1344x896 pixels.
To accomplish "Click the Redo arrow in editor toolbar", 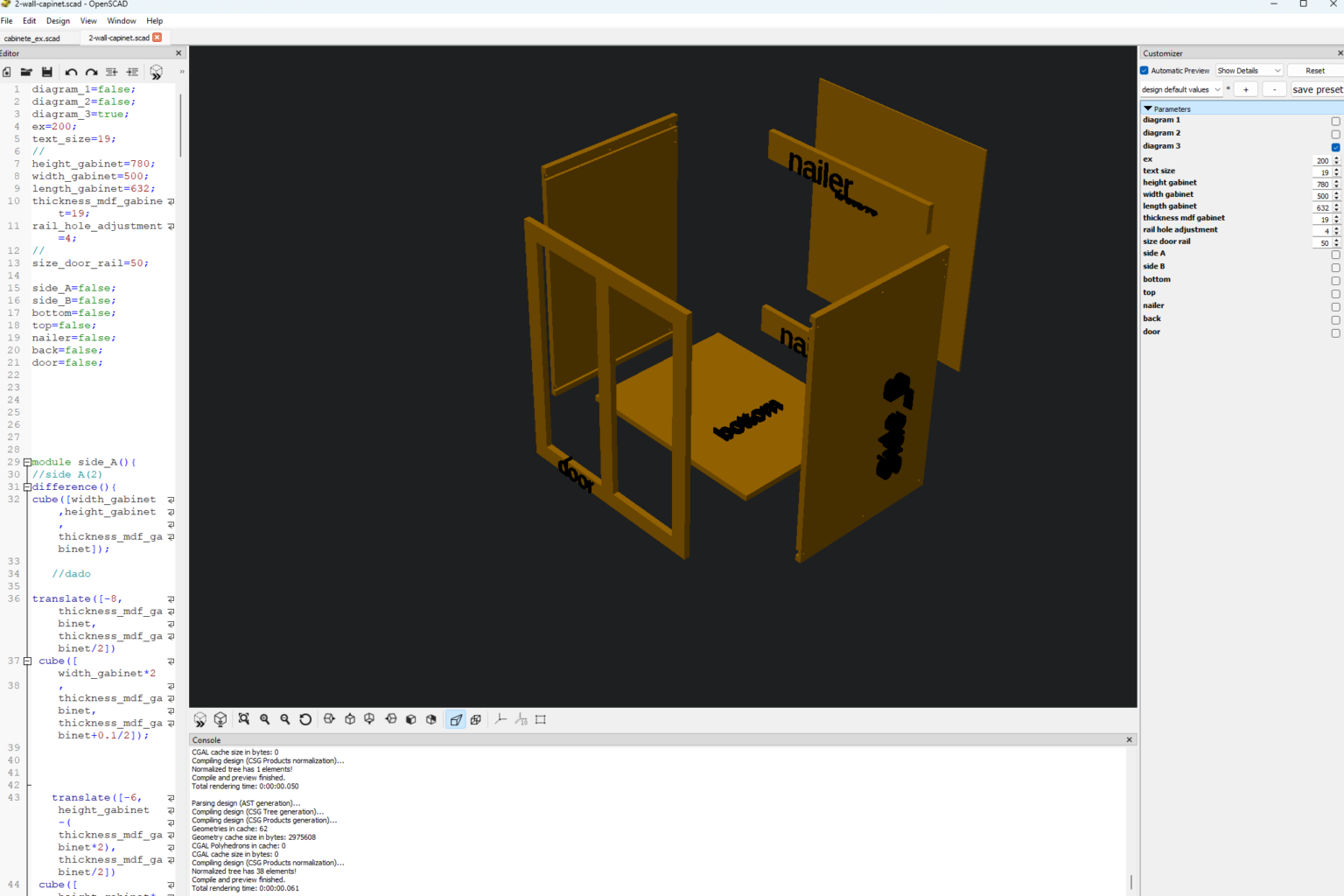I will pyautogui.click(x=91, y=72).
